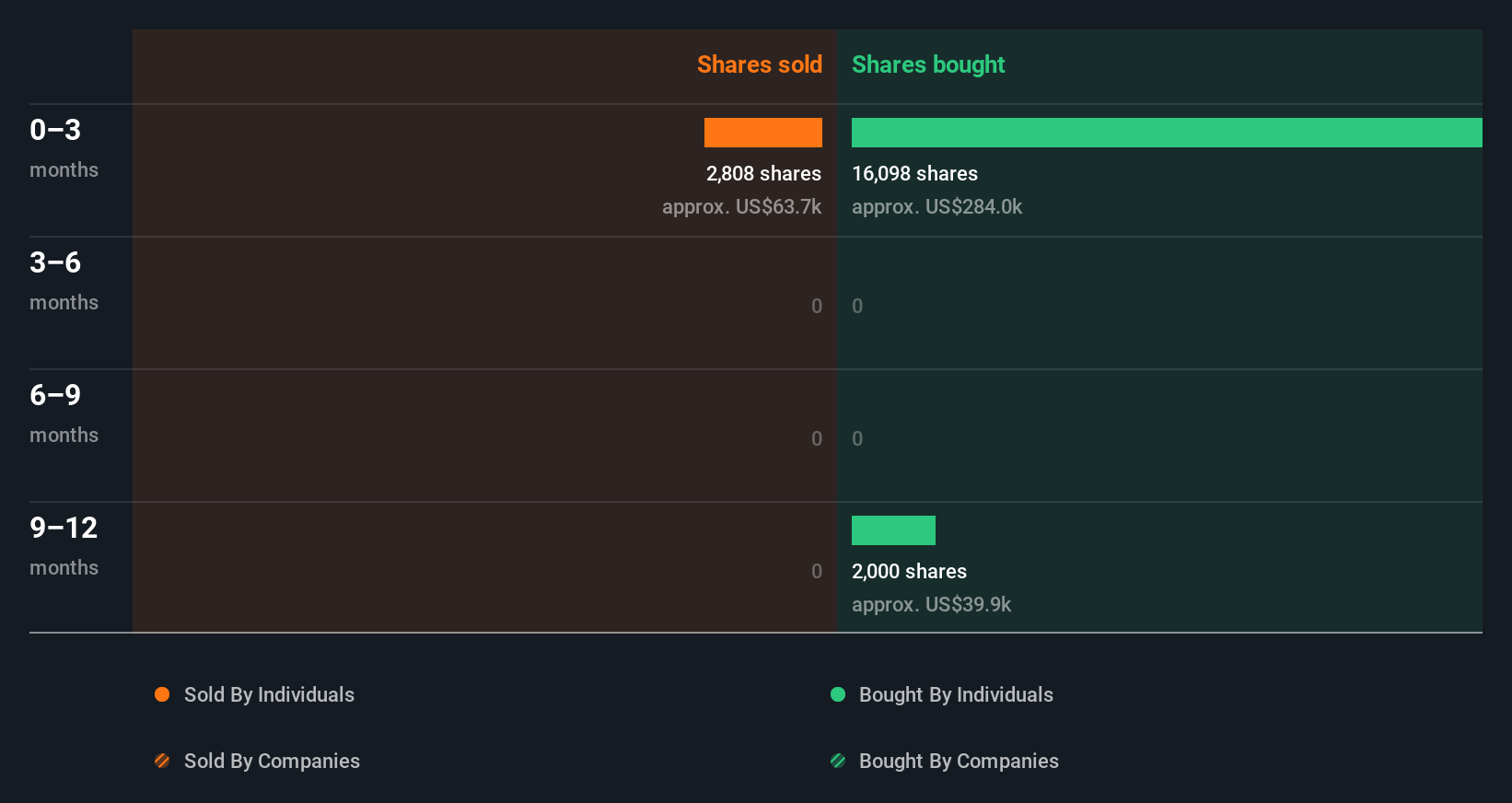Viewport: 1512px width, 803px height.
Task: Click the approx. US$284.0k text
Action: [x=936, y=206]
